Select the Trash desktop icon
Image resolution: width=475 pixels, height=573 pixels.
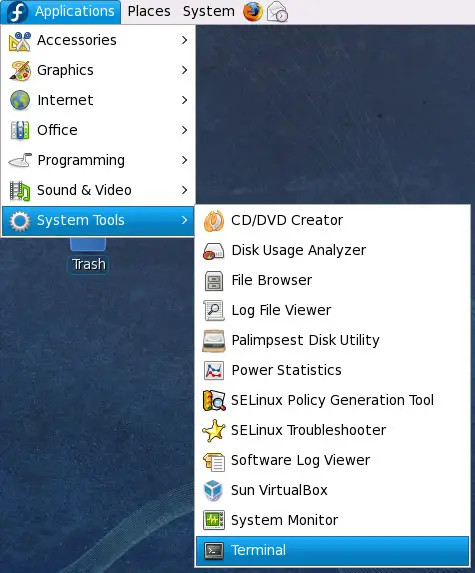pos(88,255)
